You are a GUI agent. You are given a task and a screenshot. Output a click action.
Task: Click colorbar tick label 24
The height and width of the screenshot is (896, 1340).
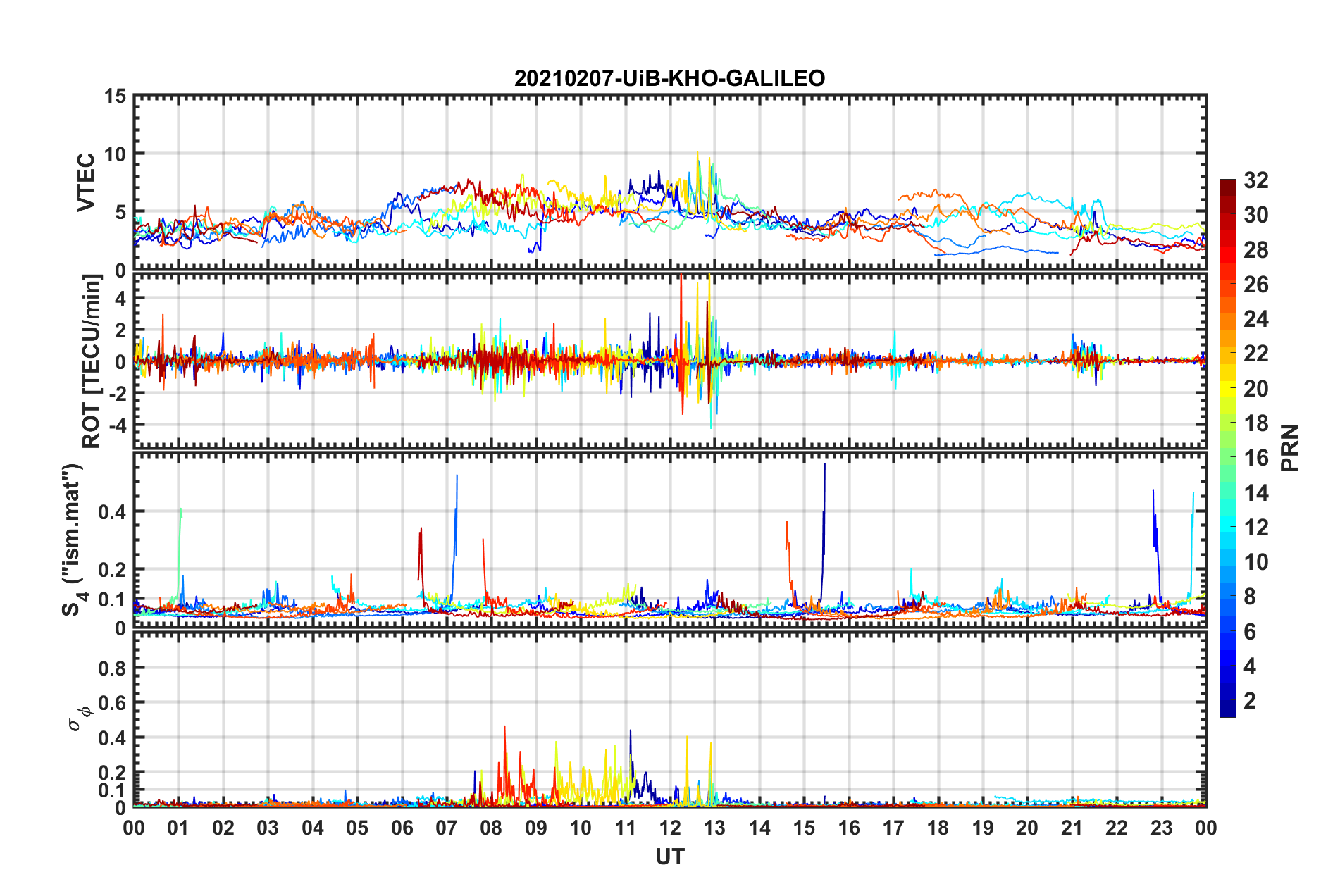1256,319
